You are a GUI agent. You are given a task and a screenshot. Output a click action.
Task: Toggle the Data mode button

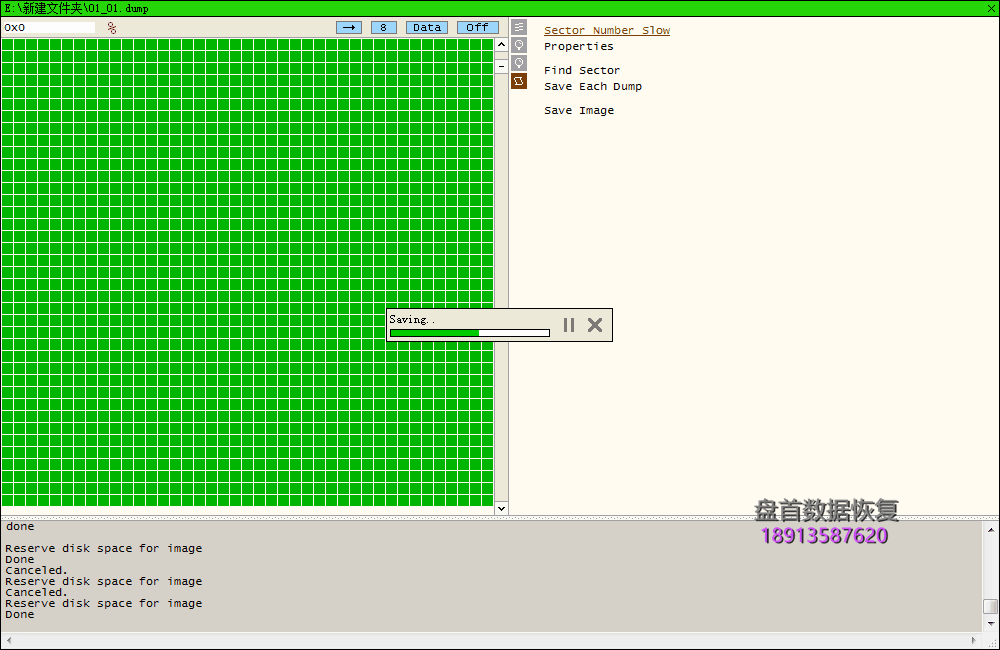coord(427,27)
